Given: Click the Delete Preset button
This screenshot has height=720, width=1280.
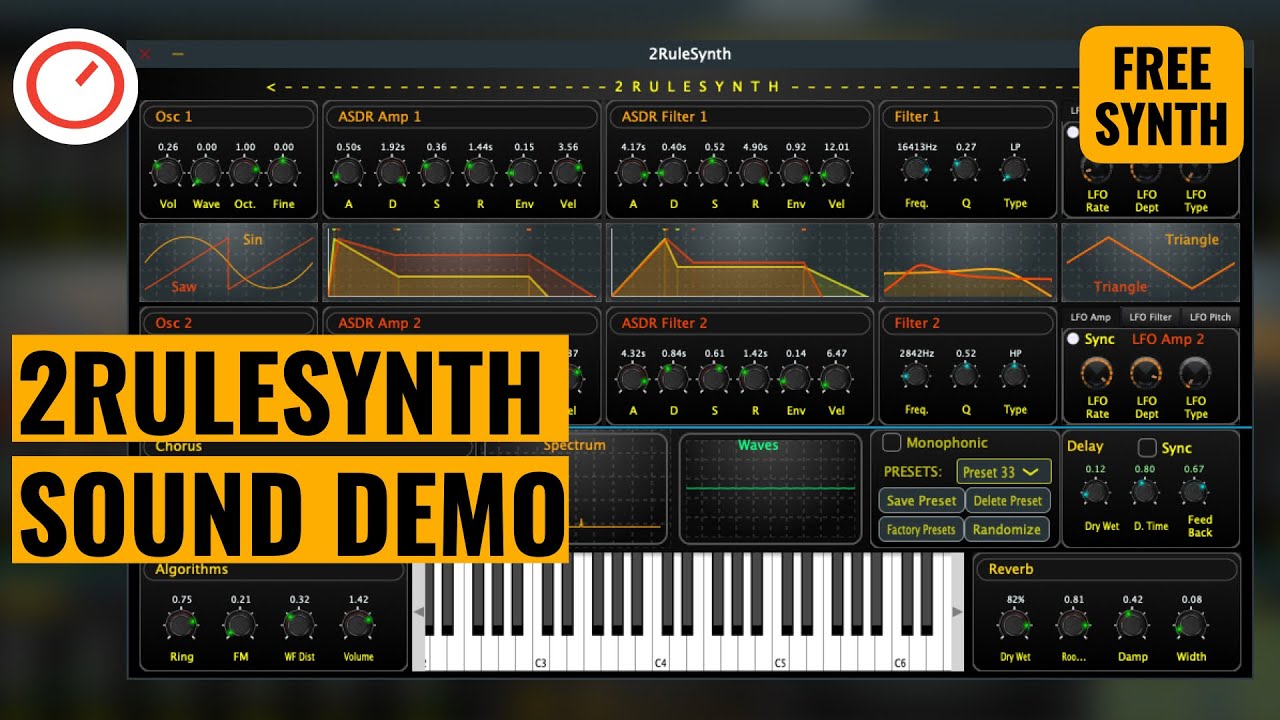Looking at the screenshot, I should 1007,501.
